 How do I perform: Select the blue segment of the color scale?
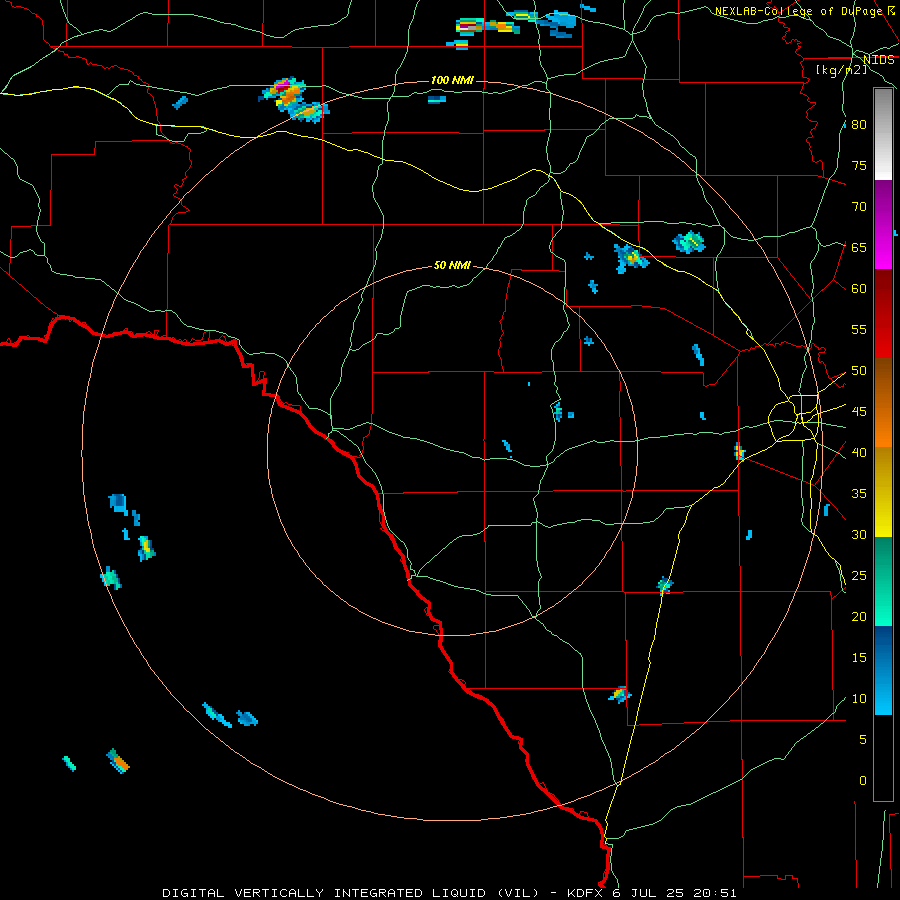pyautogui.click(x=883, y=670)
